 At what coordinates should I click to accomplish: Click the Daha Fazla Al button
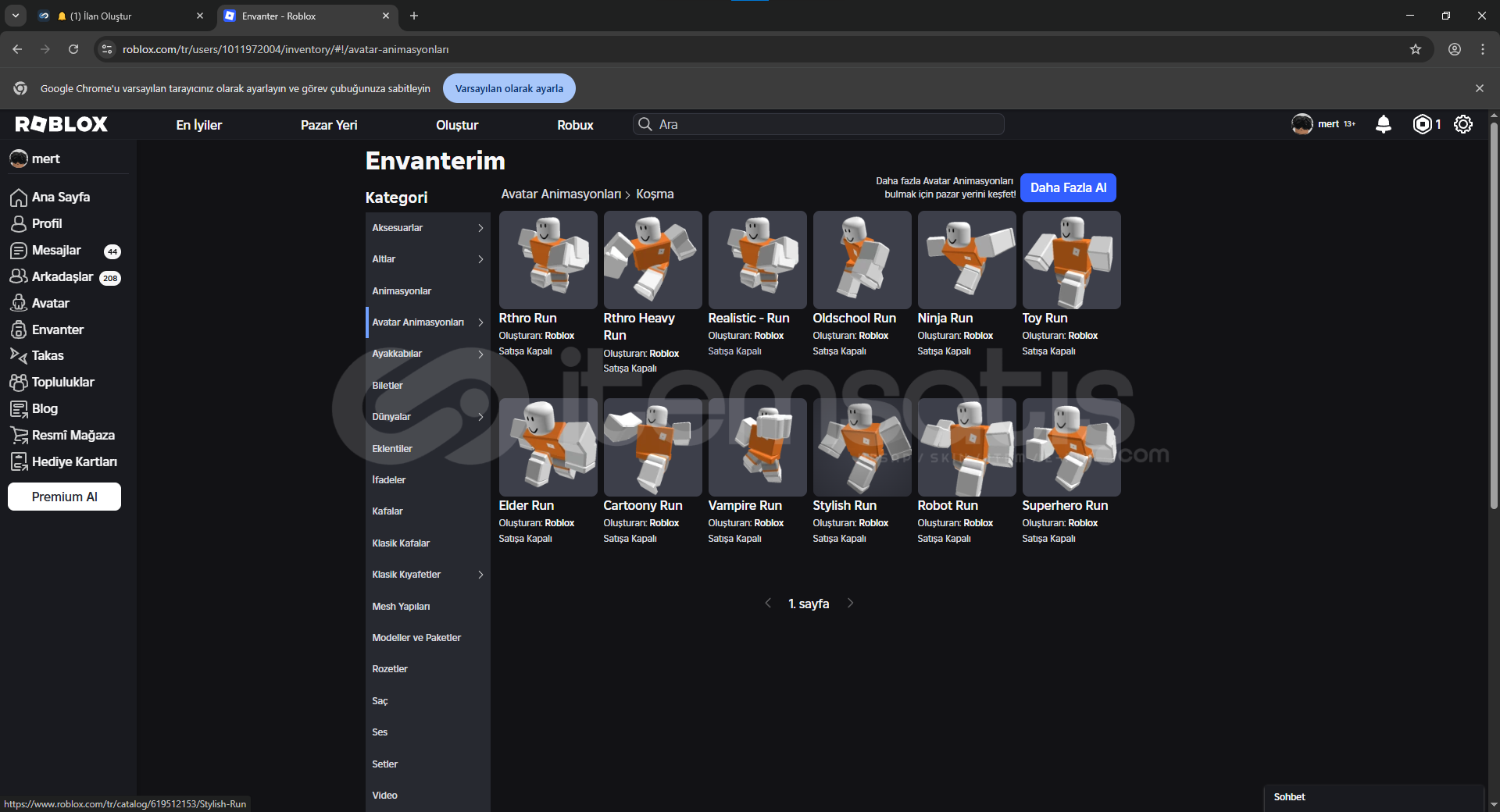tap(1068, 187)
